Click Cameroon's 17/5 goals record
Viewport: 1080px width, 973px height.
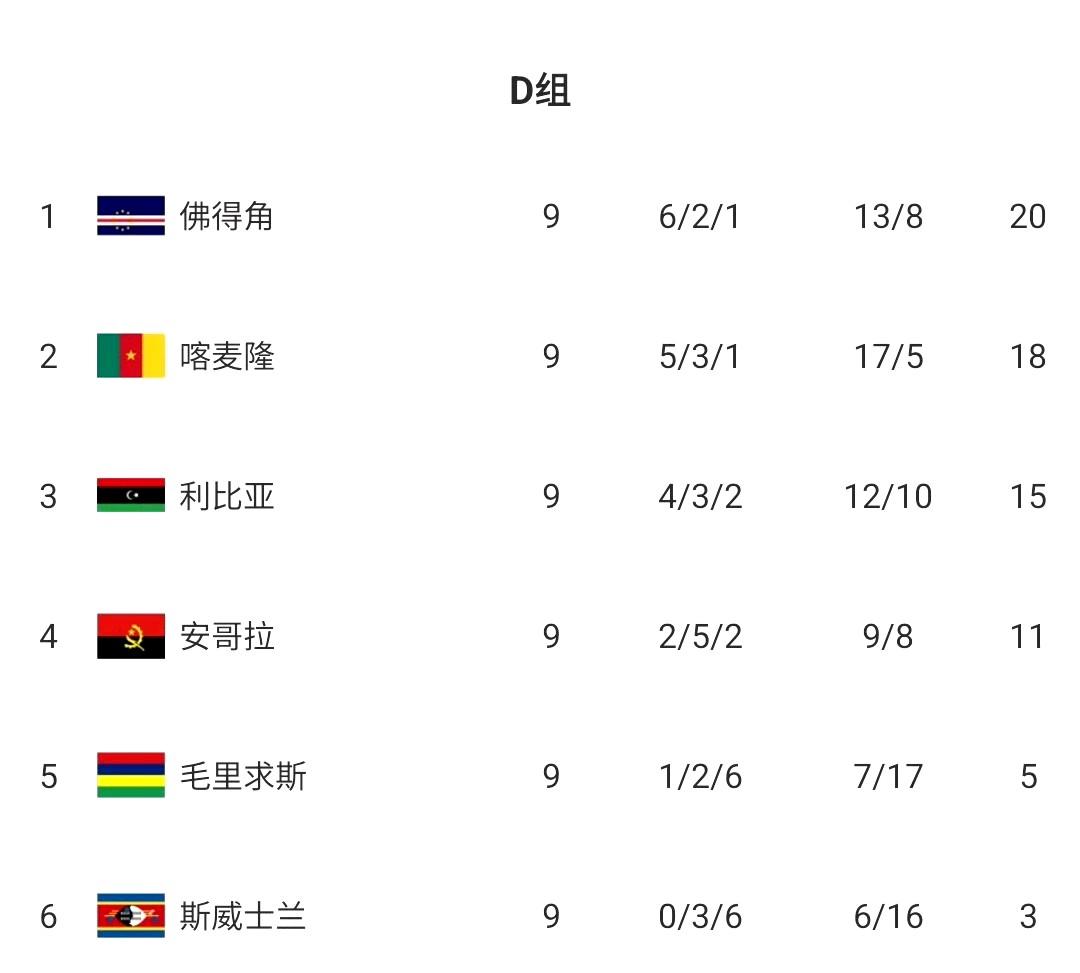click(x=888, y=356)
